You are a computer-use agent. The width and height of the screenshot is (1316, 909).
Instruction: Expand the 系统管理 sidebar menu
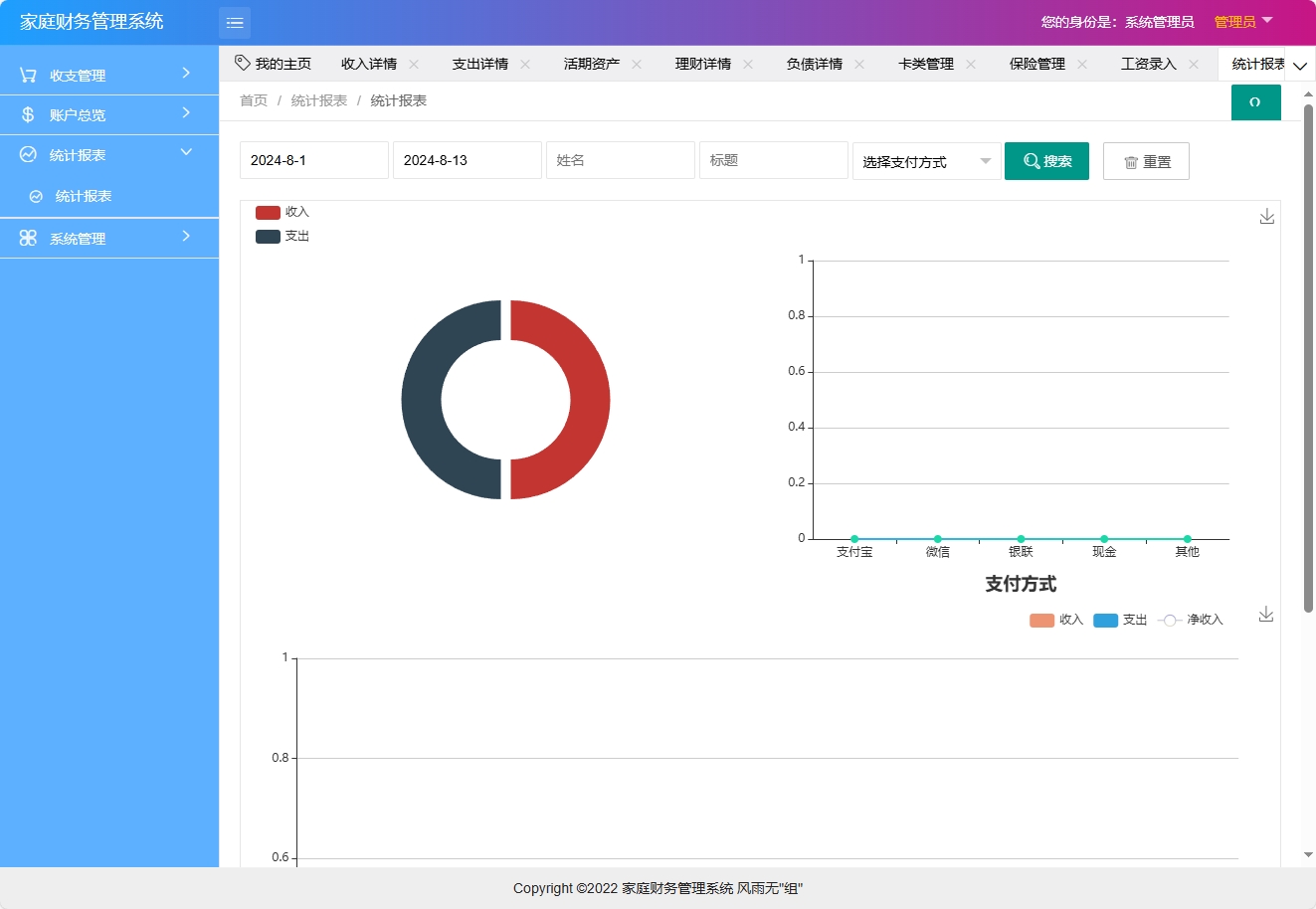109,238
